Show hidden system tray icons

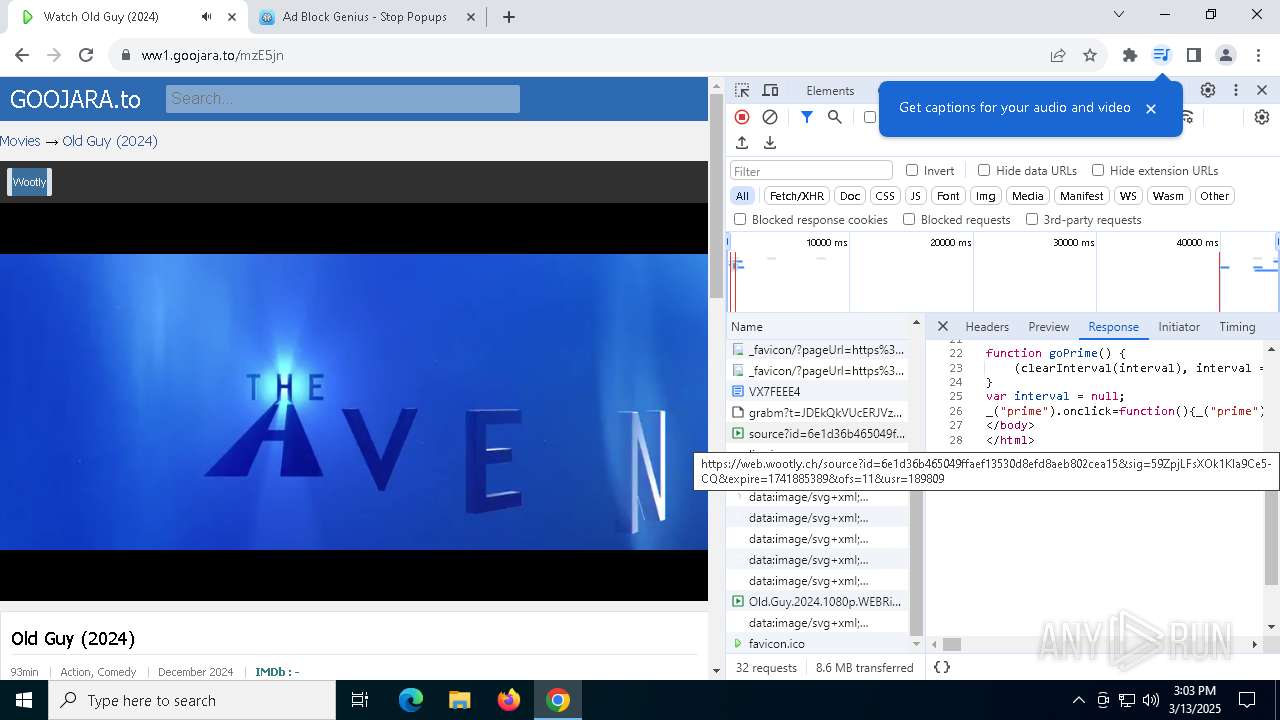[x=1078, y=700]
